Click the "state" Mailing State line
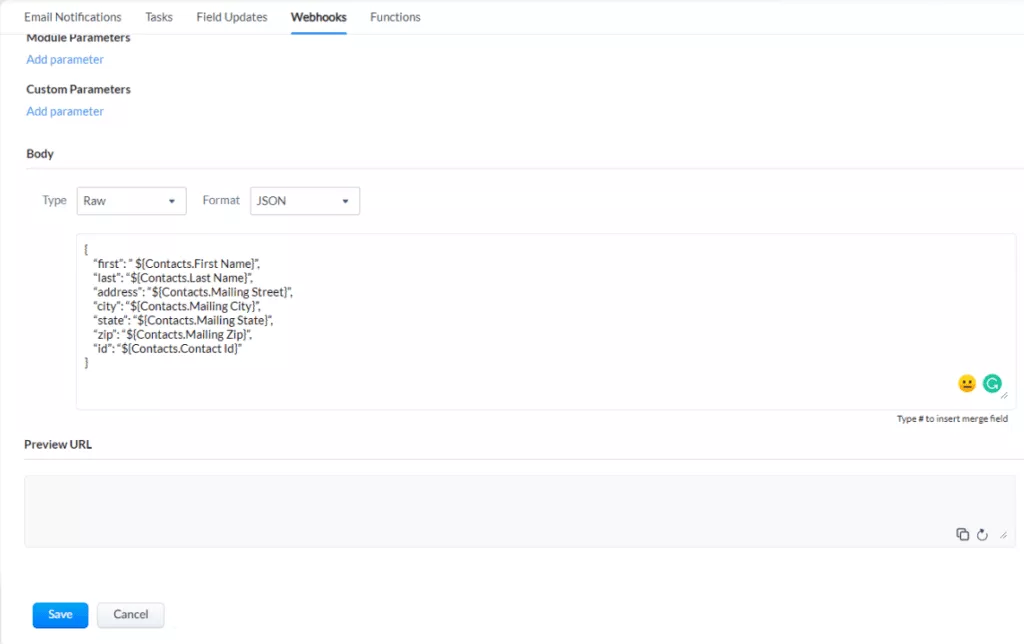Image resolution: width=1024 pixels, height=644 pixels. 183,321
